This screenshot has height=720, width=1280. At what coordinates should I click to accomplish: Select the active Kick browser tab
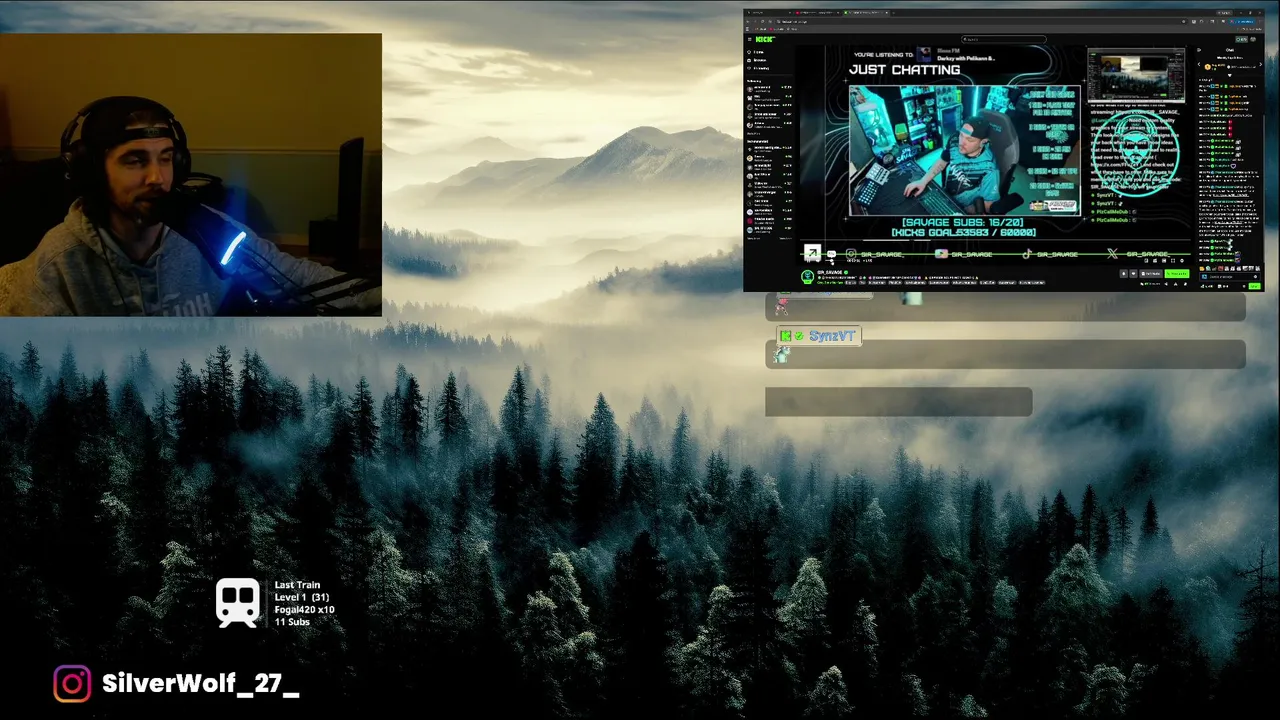coord(866,12)
